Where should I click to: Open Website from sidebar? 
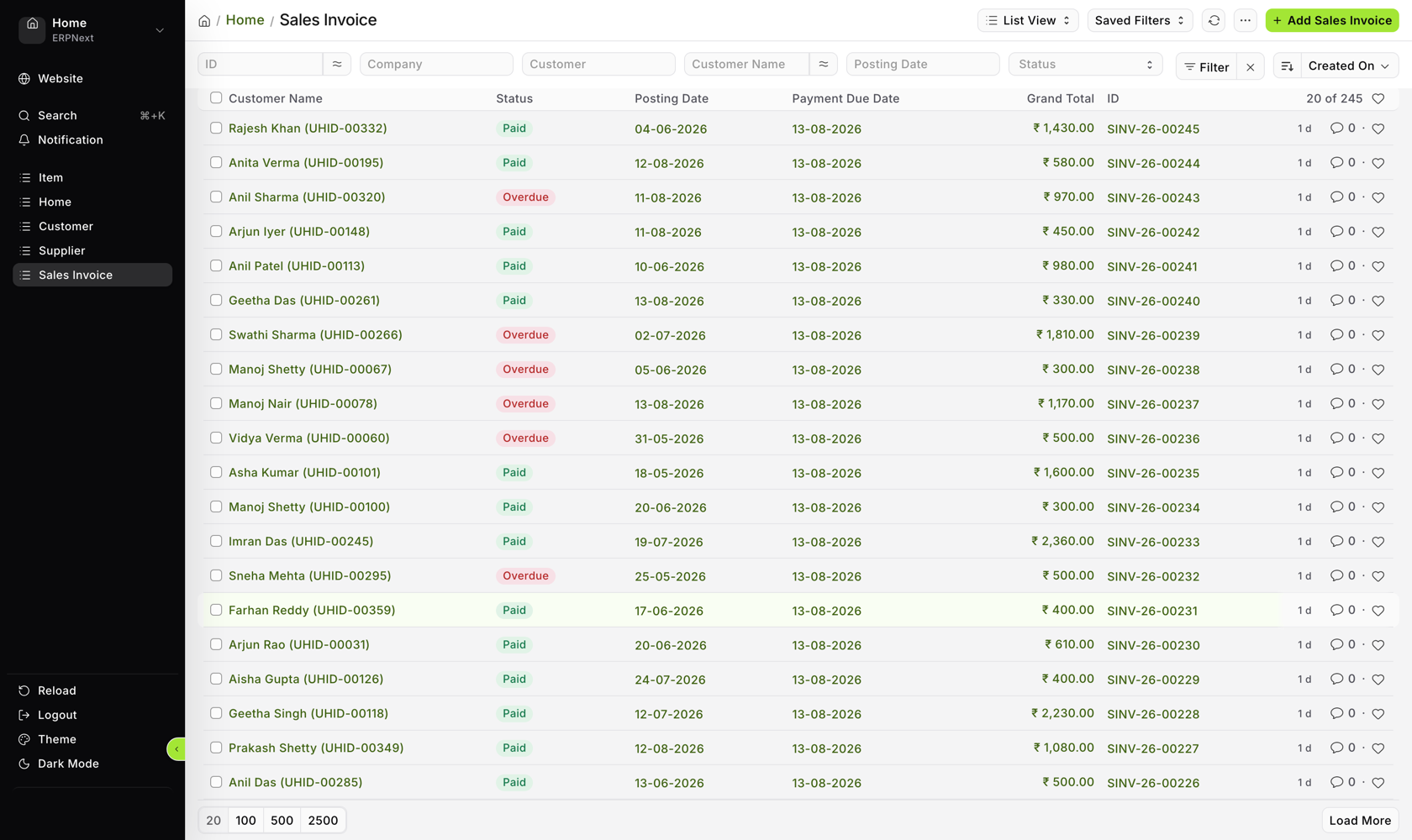pyautogui.click(x=92, y=78)
